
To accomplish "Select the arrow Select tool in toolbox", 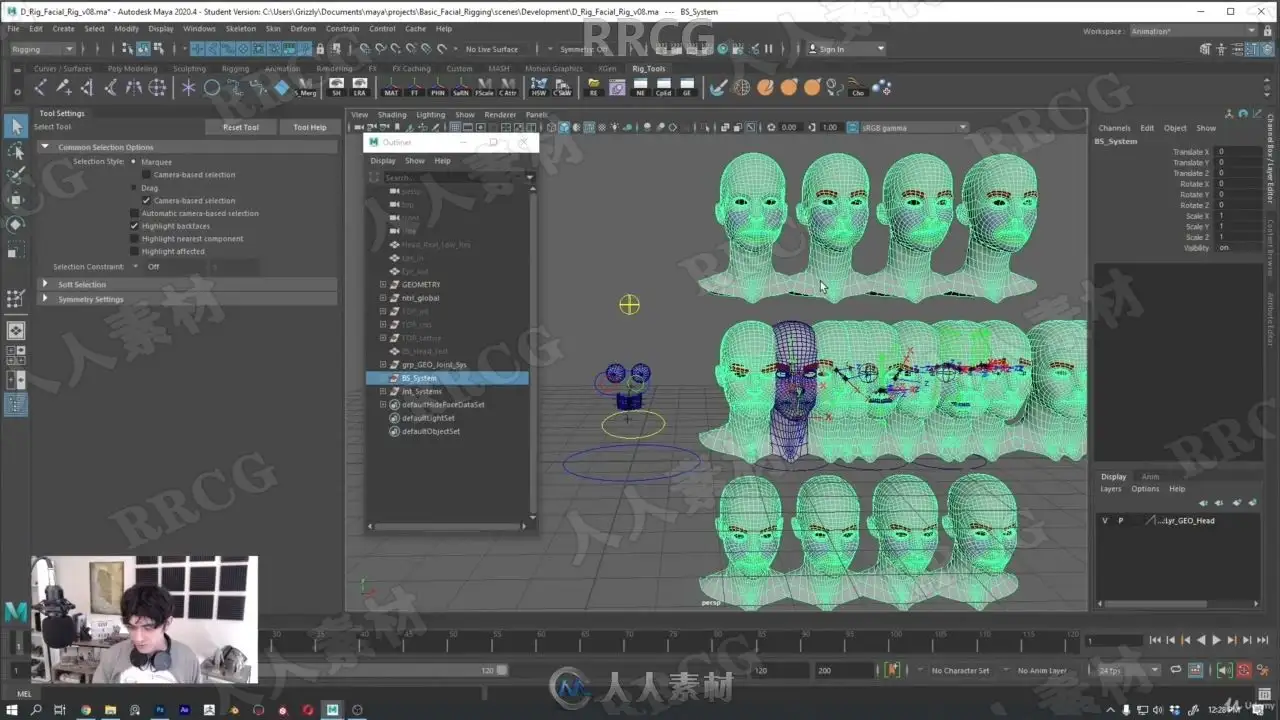I will pyautogui.click(x=16, y=127).
